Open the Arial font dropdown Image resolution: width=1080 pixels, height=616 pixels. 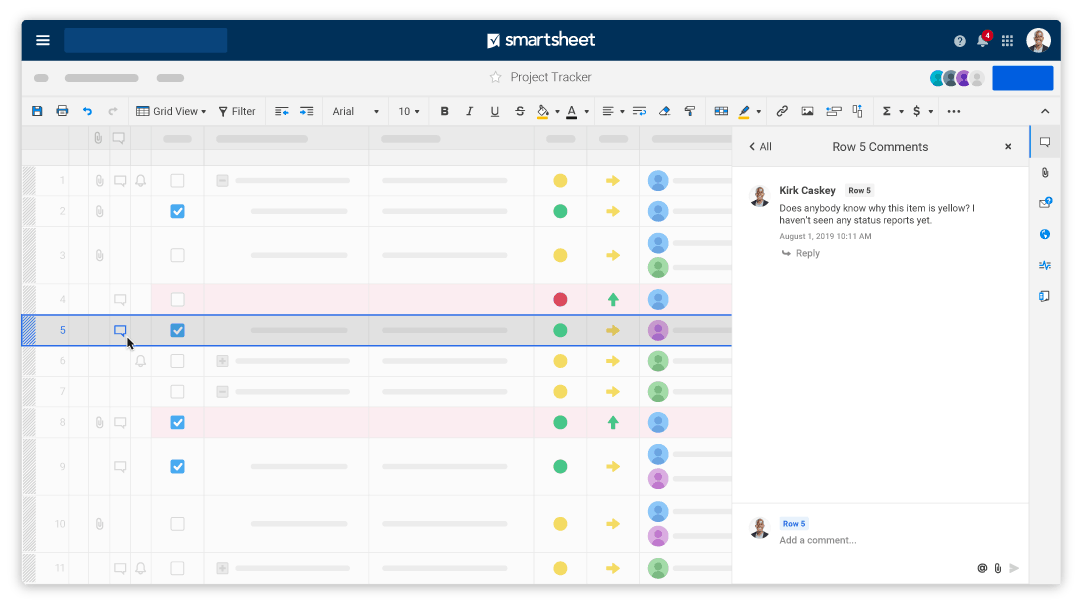click(x=356, y=111)
